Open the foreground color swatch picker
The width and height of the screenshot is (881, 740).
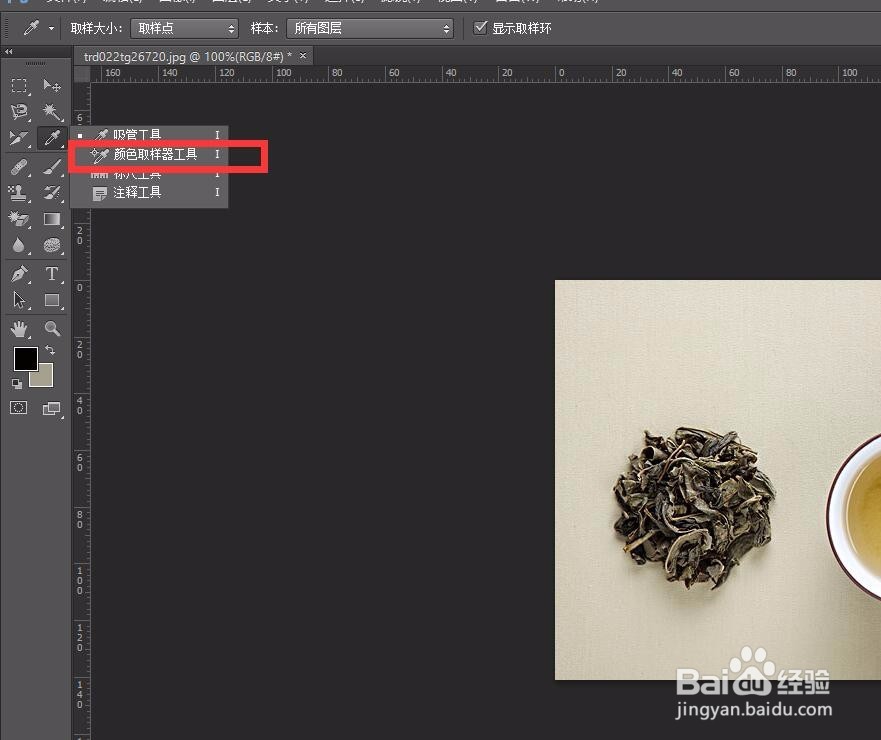[x=26, y=358]
